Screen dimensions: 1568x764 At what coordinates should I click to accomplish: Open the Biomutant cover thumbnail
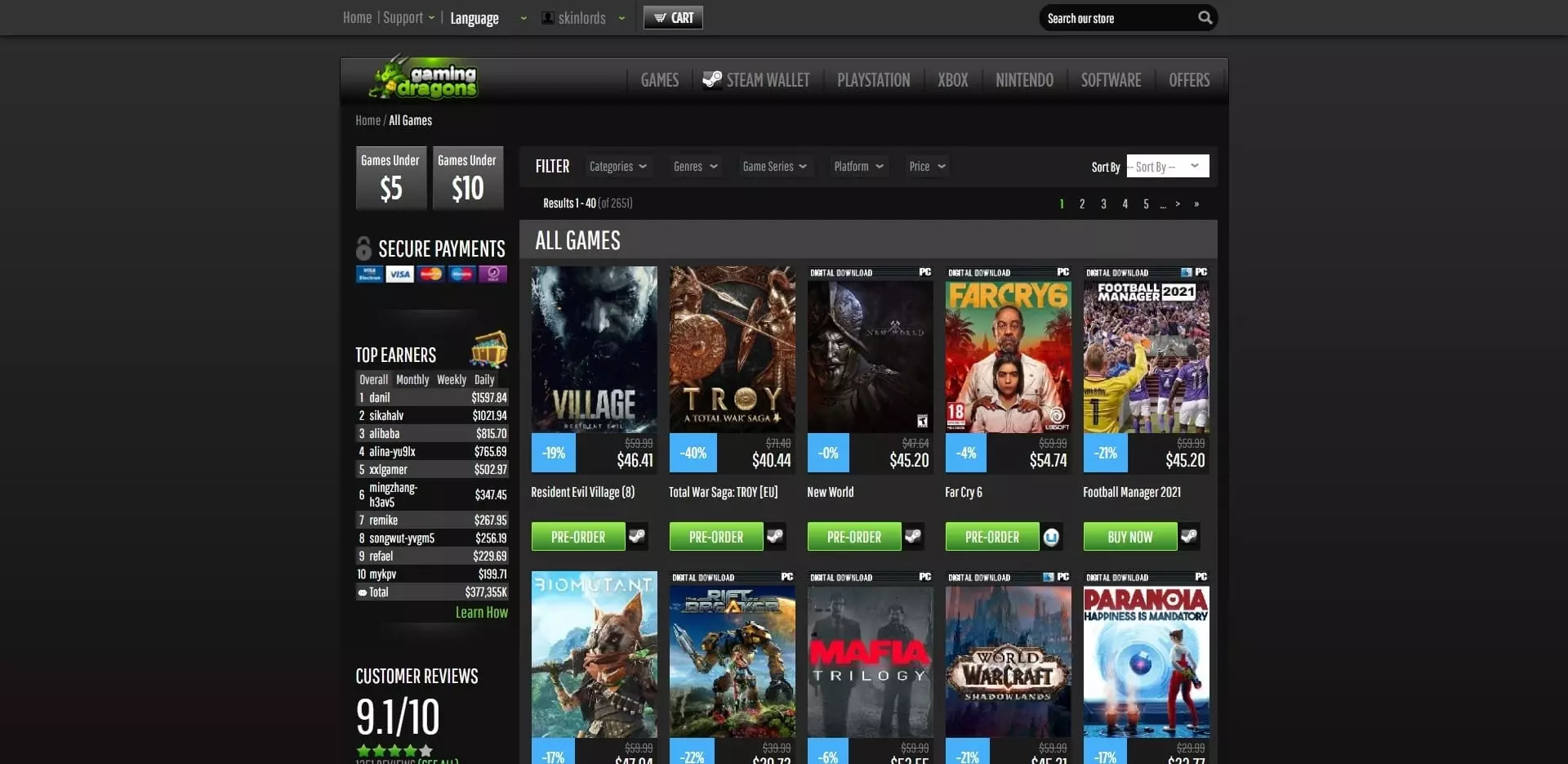(594, 654)
